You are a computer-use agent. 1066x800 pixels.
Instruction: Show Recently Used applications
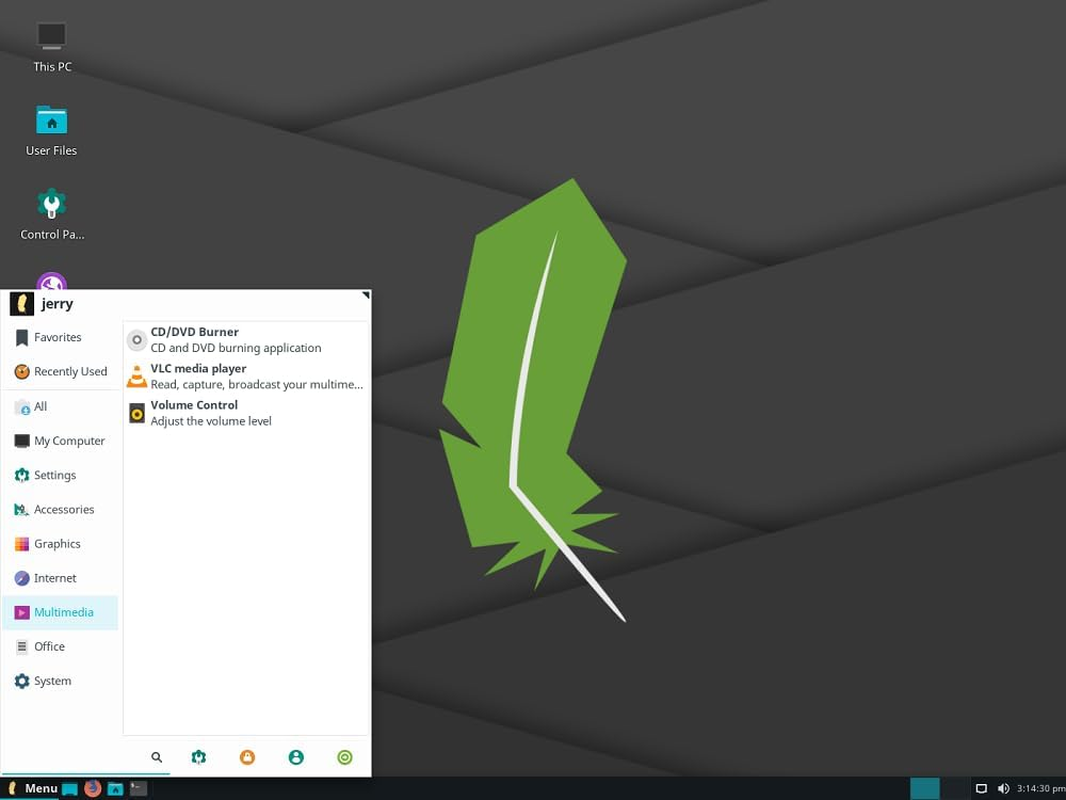click(62, 371)
